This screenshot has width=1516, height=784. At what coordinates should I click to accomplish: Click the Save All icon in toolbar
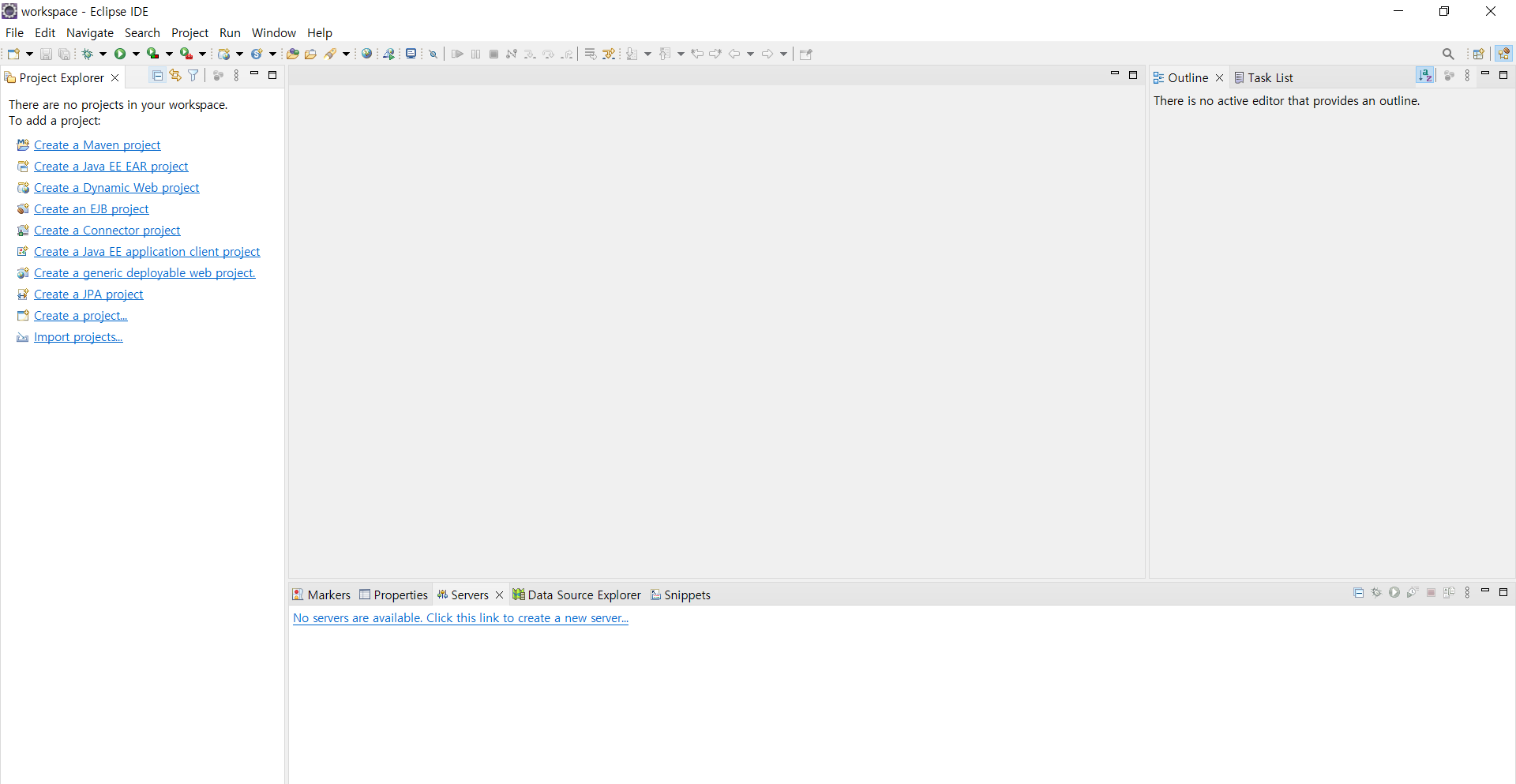pos(65,54)
